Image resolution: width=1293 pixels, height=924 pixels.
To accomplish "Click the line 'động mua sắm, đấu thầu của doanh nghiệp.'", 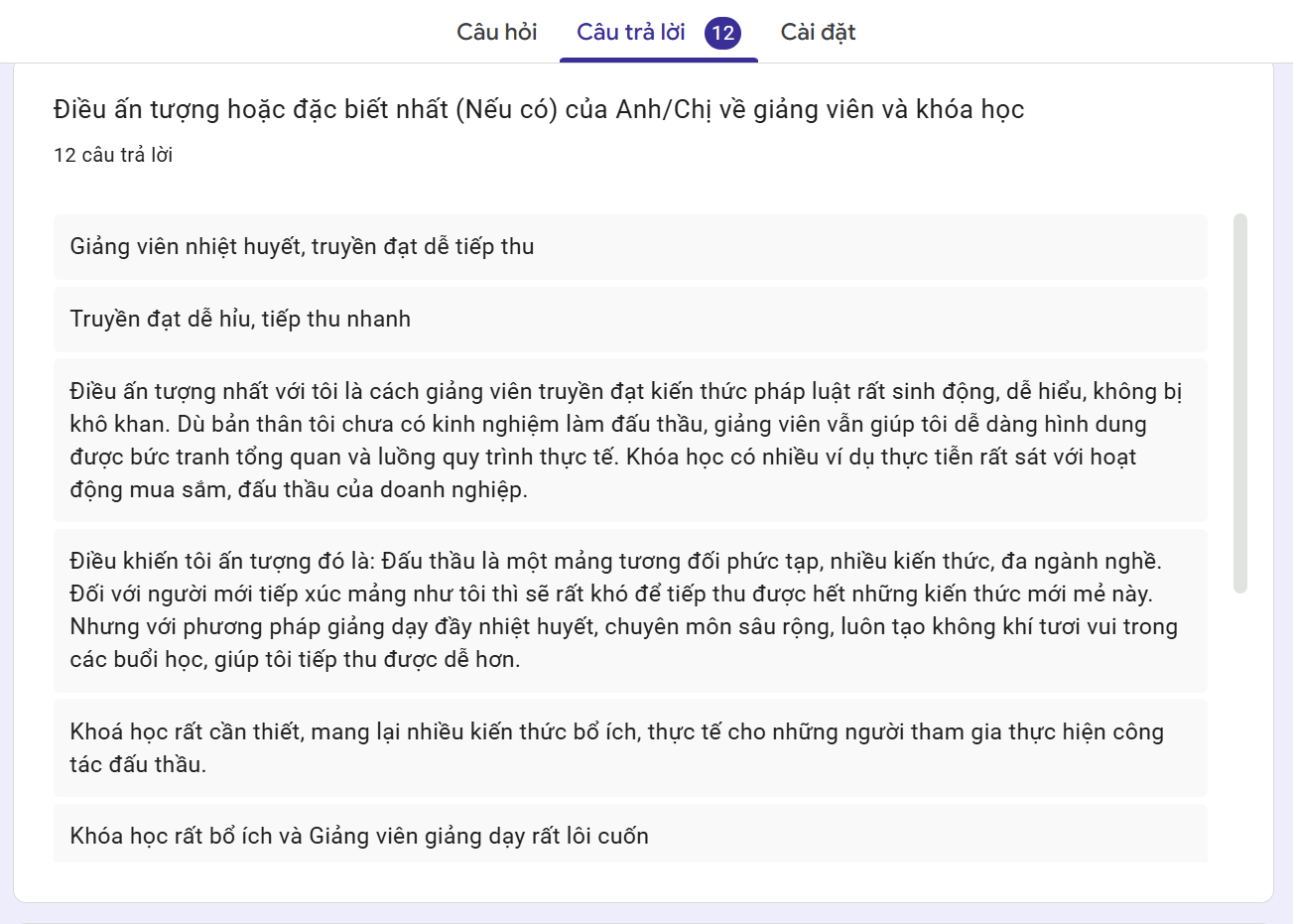I will [x=299, y=489].
